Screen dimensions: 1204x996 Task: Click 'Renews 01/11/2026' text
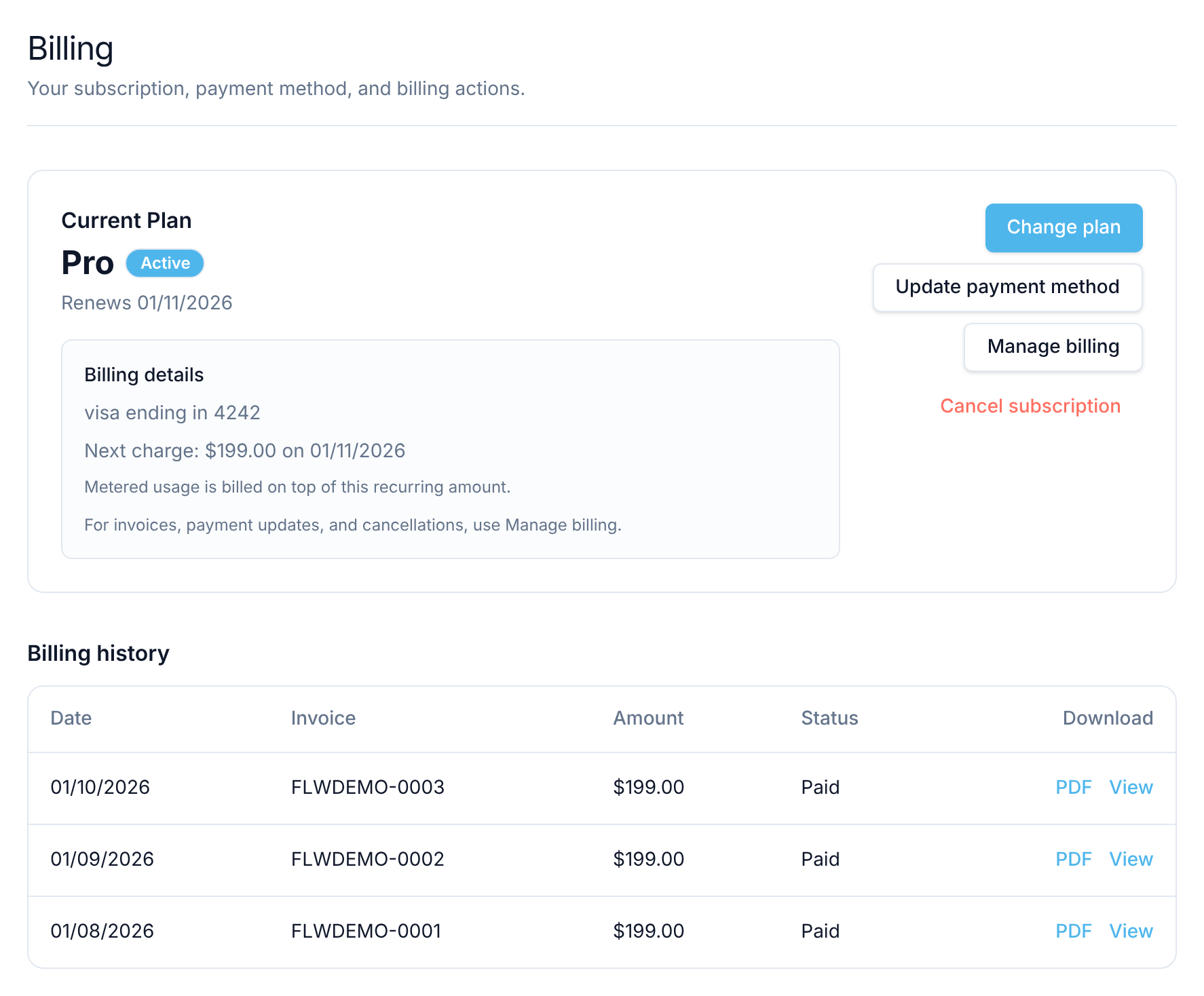pos(147,303)
